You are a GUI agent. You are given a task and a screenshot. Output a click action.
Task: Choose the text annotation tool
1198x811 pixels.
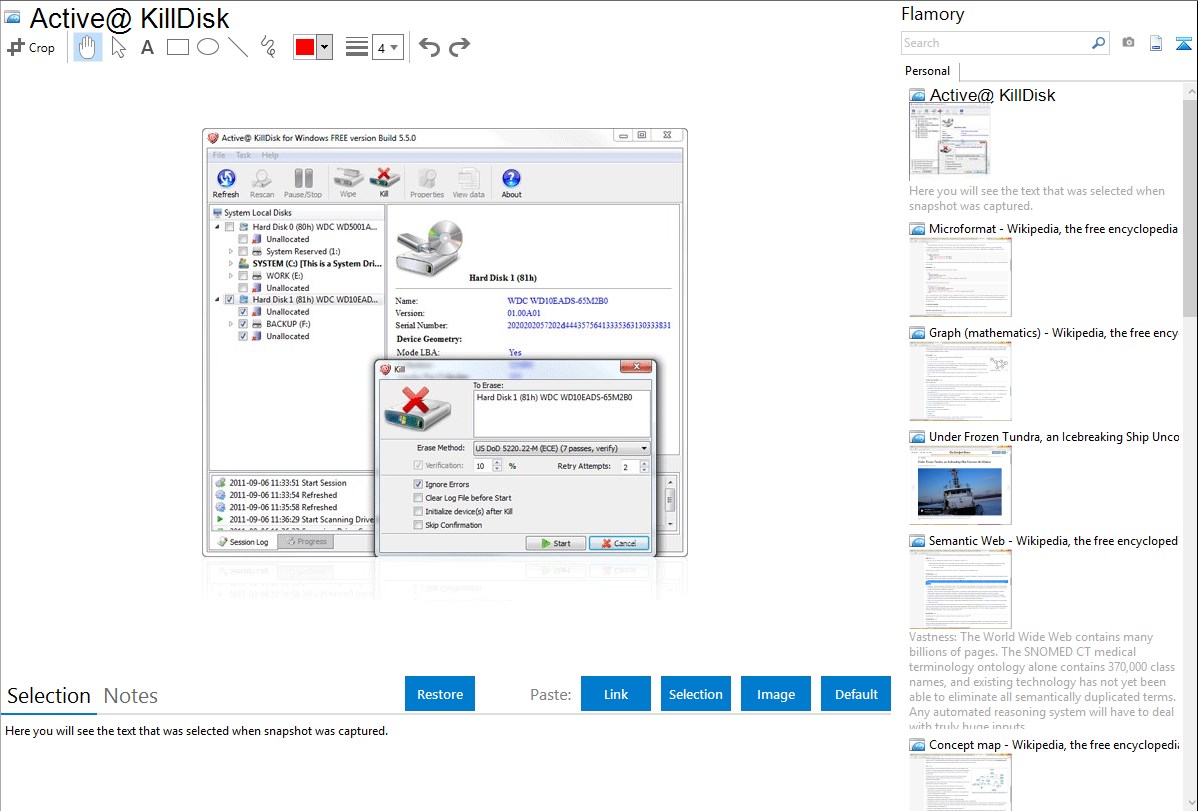tap(147, 47)
